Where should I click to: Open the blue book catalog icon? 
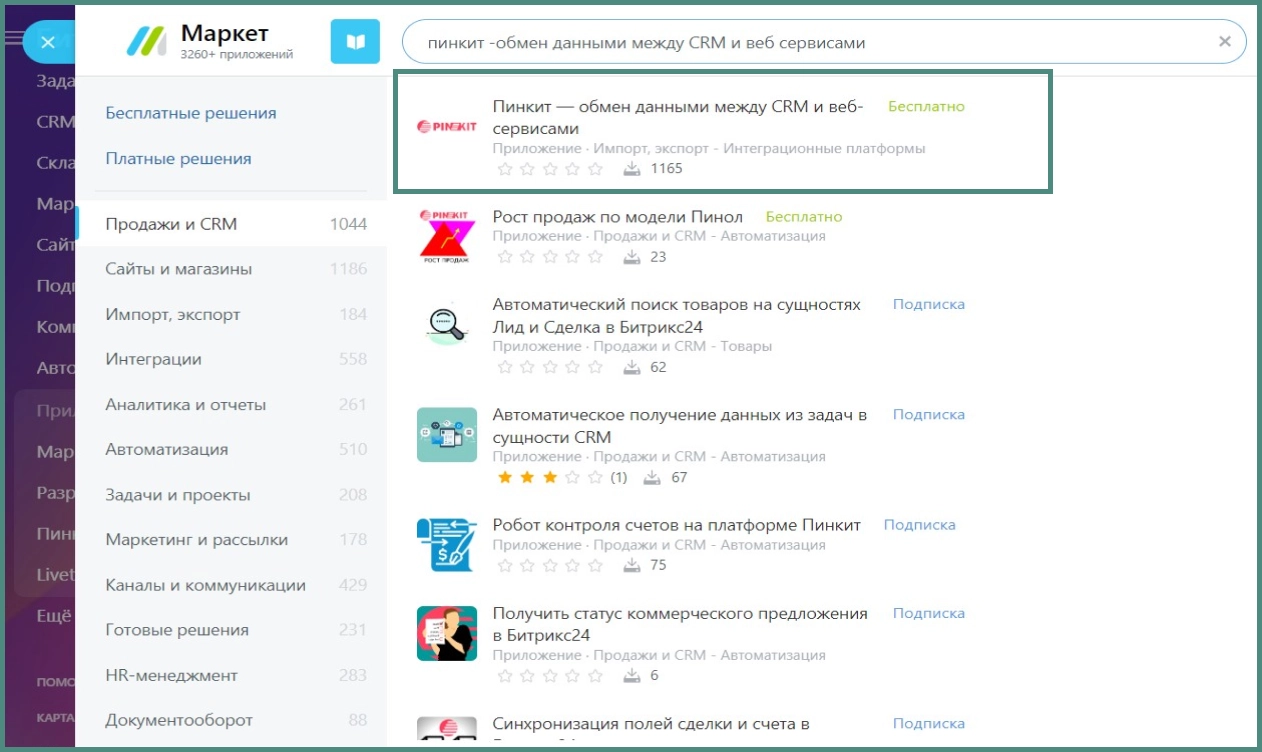[355, 42]
